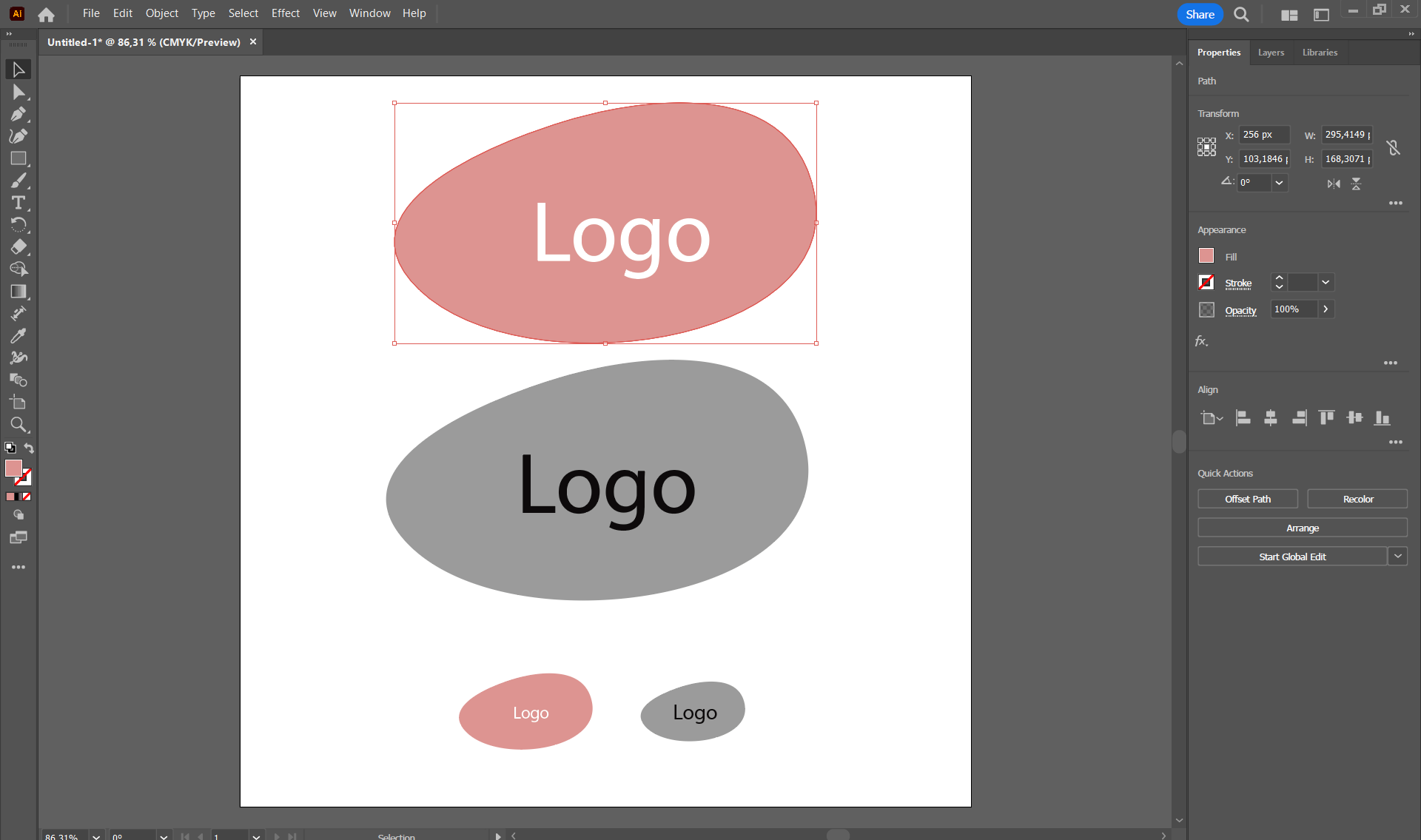The image size is (1421, 840).
Task: Open the rotation angle dropdown
Action: [x=1279, y=183]
